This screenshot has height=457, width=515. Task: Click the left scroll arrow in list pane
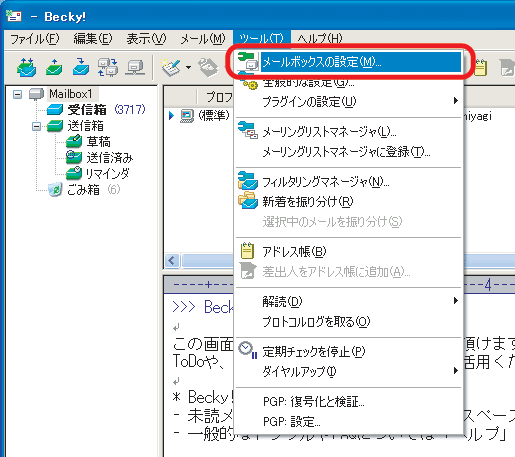coord(172,260)
